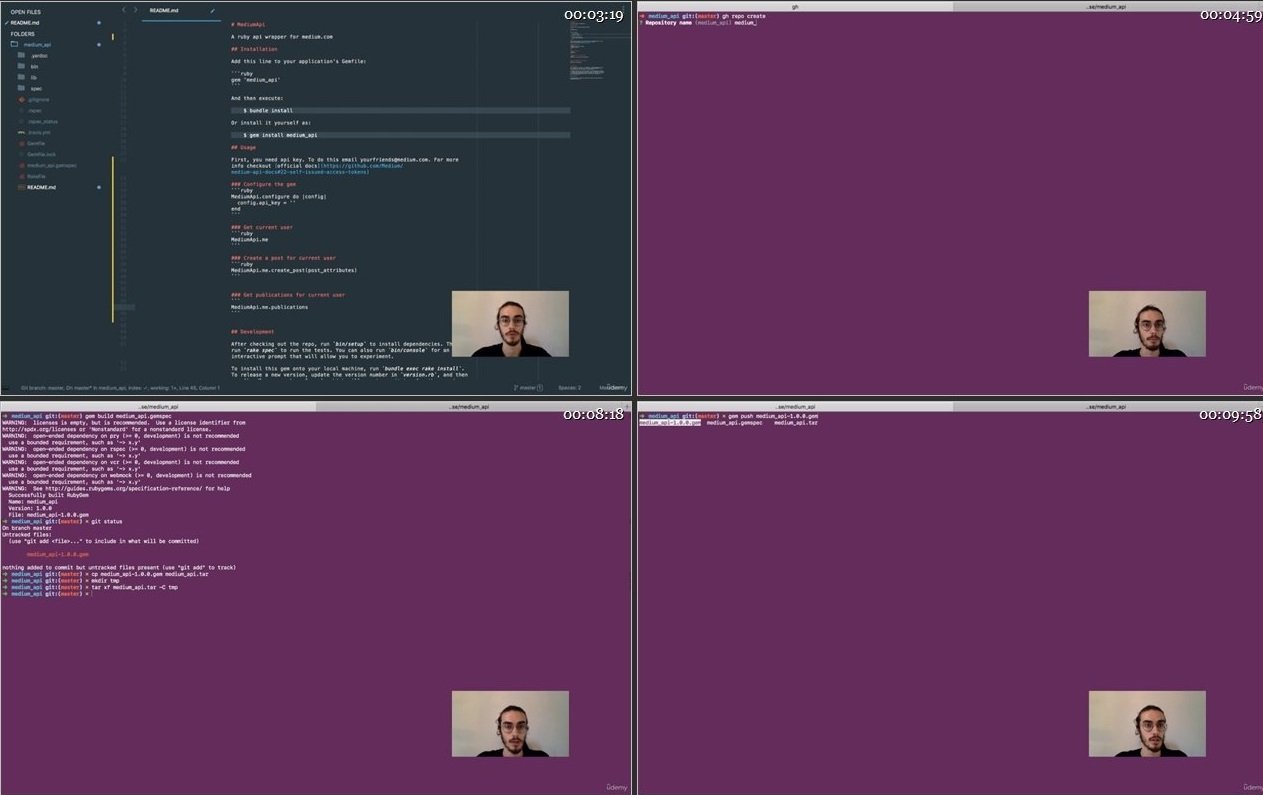The height and width of the screenshot is (795, 1263).
Task: Click the master branch indicator in status bar
Action: [528, 388]
